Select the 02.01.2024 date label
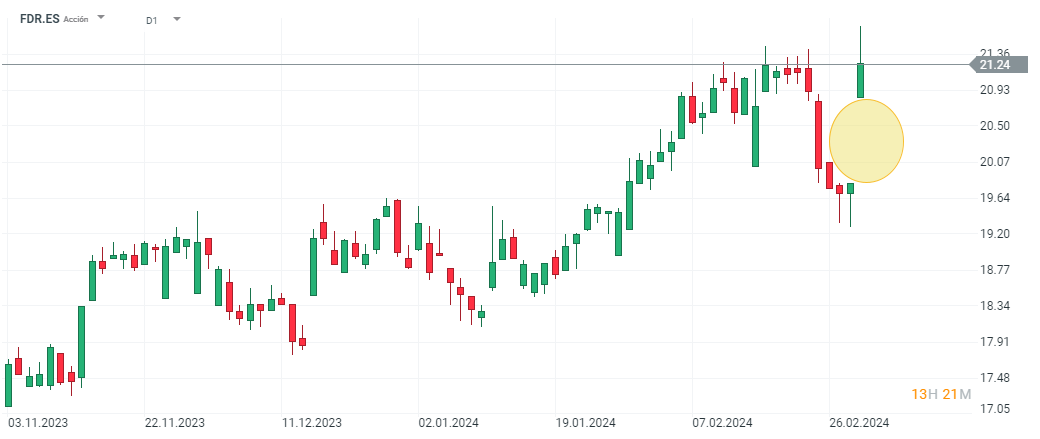Image resolution: width=1040 pixels, height=439 pixels. point(449,422)
